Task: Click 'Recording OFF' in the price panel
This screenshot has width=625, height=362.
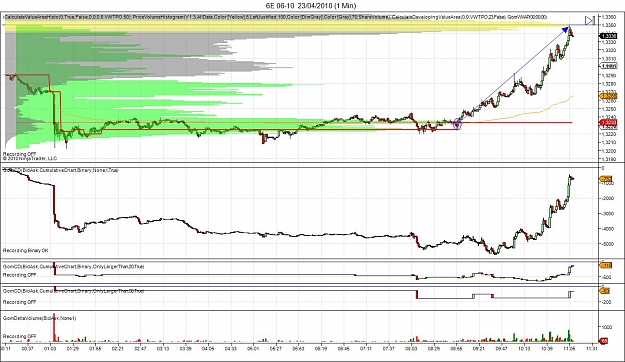Action: 19,154
